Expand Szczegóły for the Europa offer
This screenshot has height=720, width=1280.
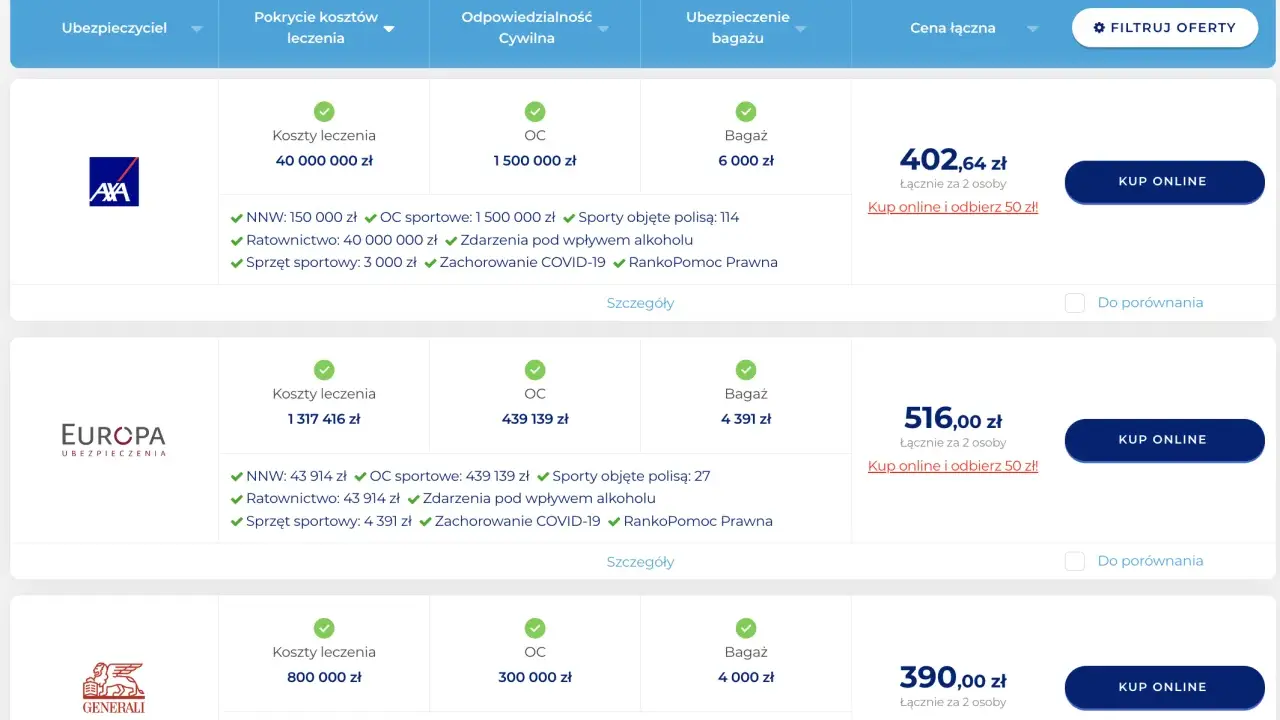coord(640,562)
